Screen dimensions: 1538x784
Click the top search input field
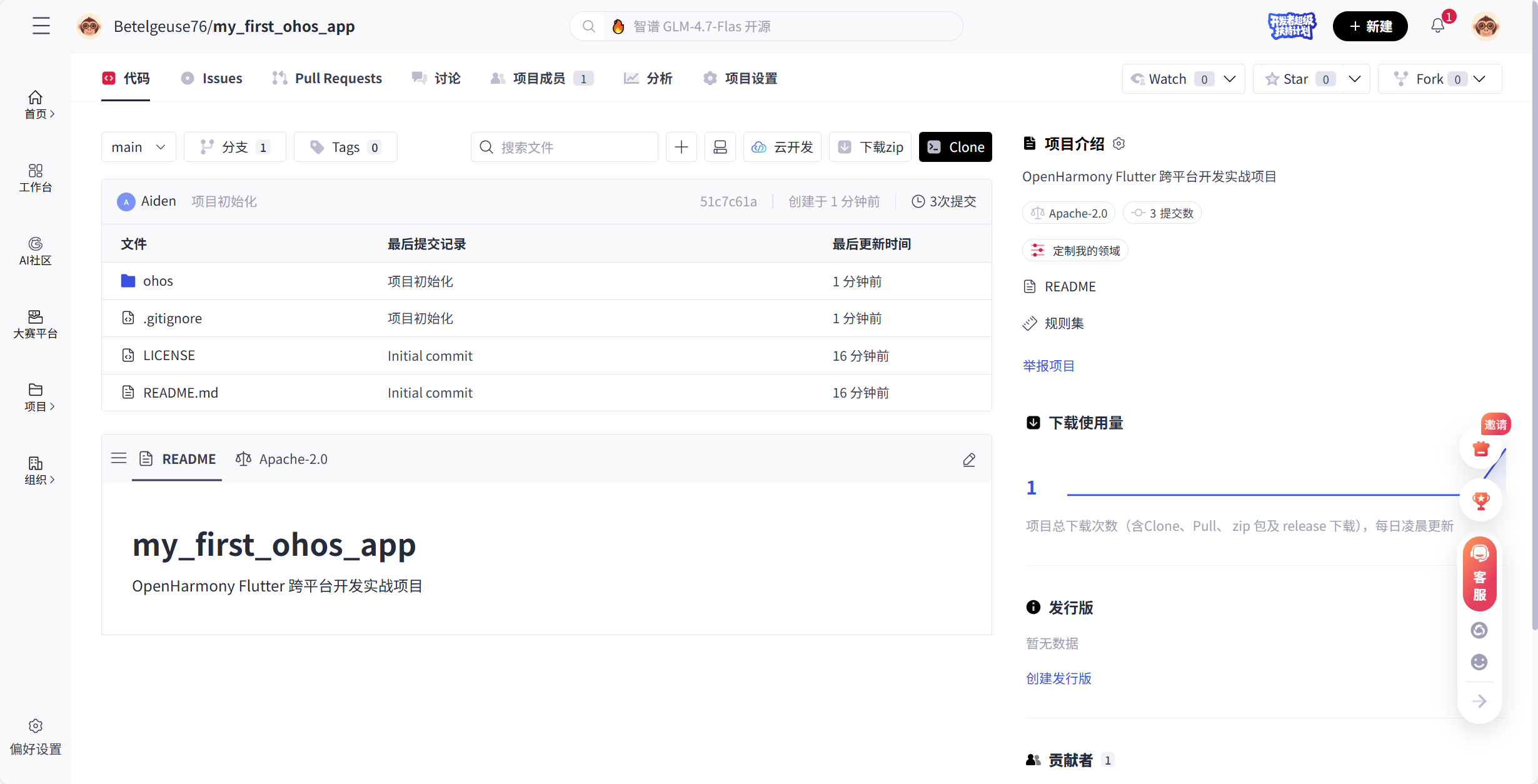(x=766, y=26)
